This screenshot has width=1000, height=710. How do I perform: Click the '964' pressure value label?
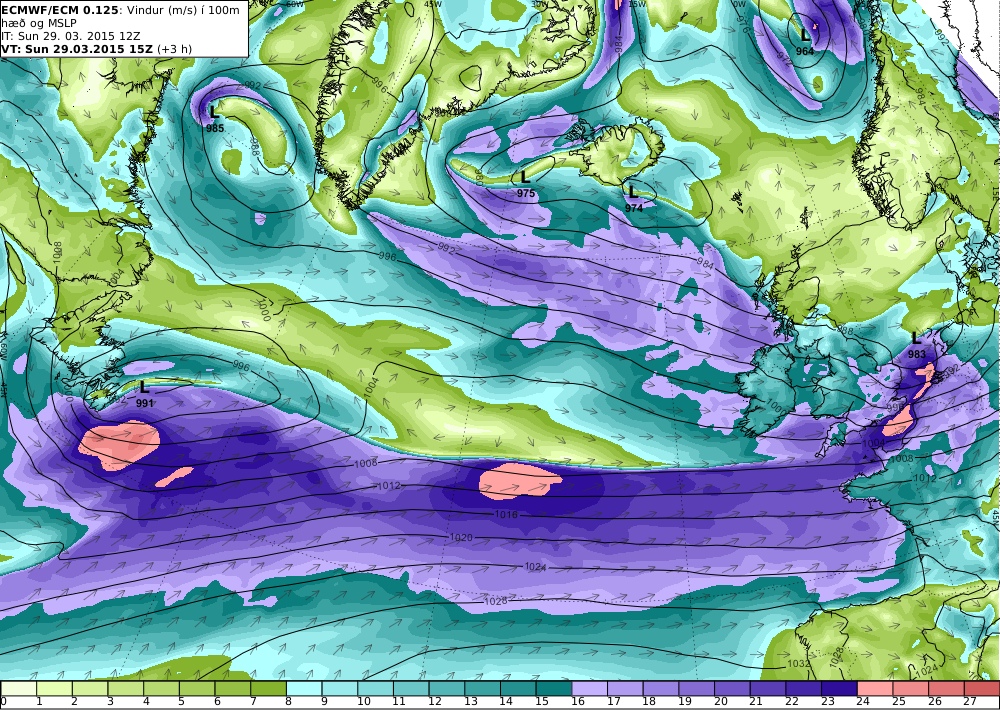tap(805, 51)
